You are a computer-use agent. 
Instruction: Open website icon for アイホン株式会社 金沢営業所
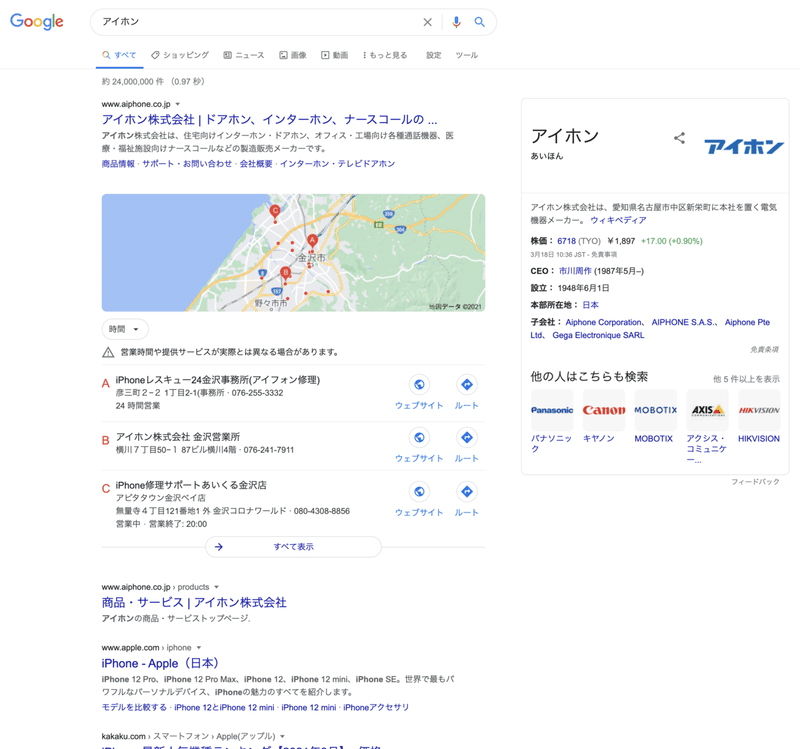419,437
